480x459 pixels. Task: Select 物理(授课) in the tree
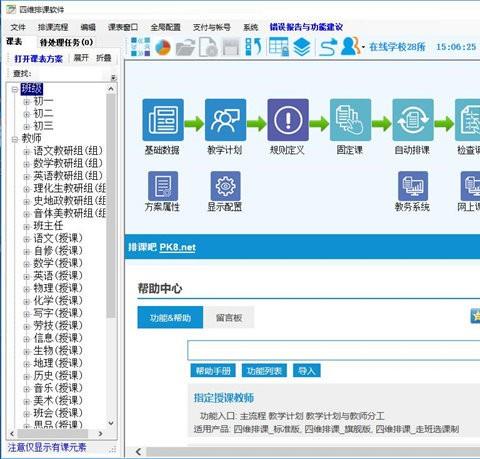58,288
